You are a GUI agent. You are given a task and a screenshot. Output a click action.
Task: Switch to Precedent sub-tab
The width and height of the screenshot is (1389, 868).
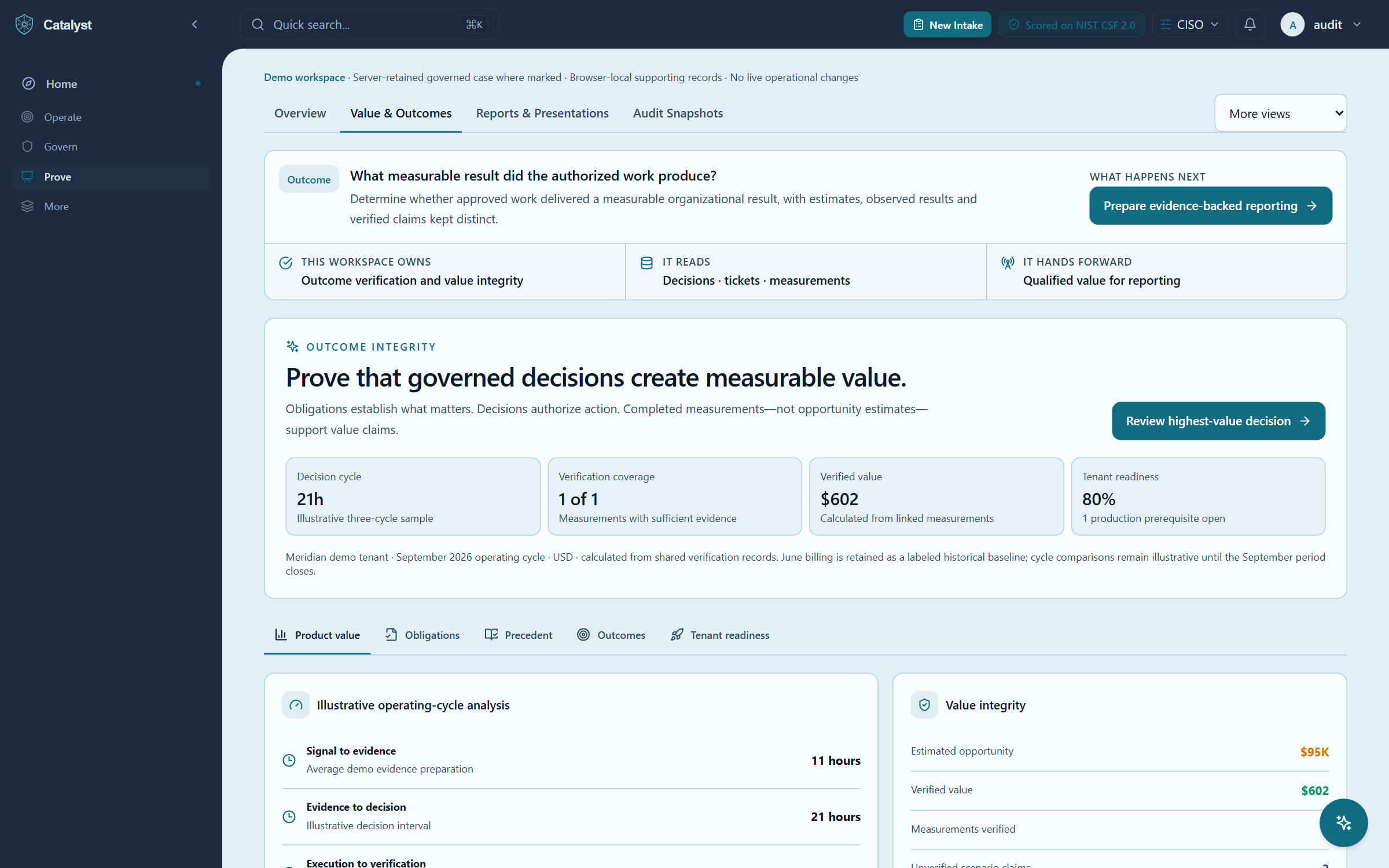pyautogui.click(x=519, y=635)
